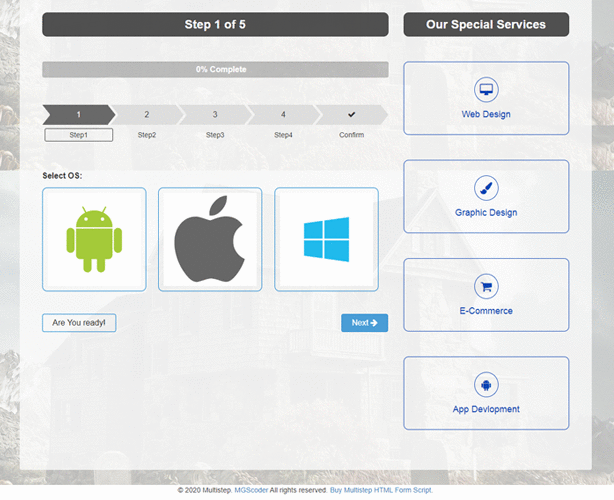Click the Are You ready! button
Screen dimensions: 614x500
tap(79, 323)
